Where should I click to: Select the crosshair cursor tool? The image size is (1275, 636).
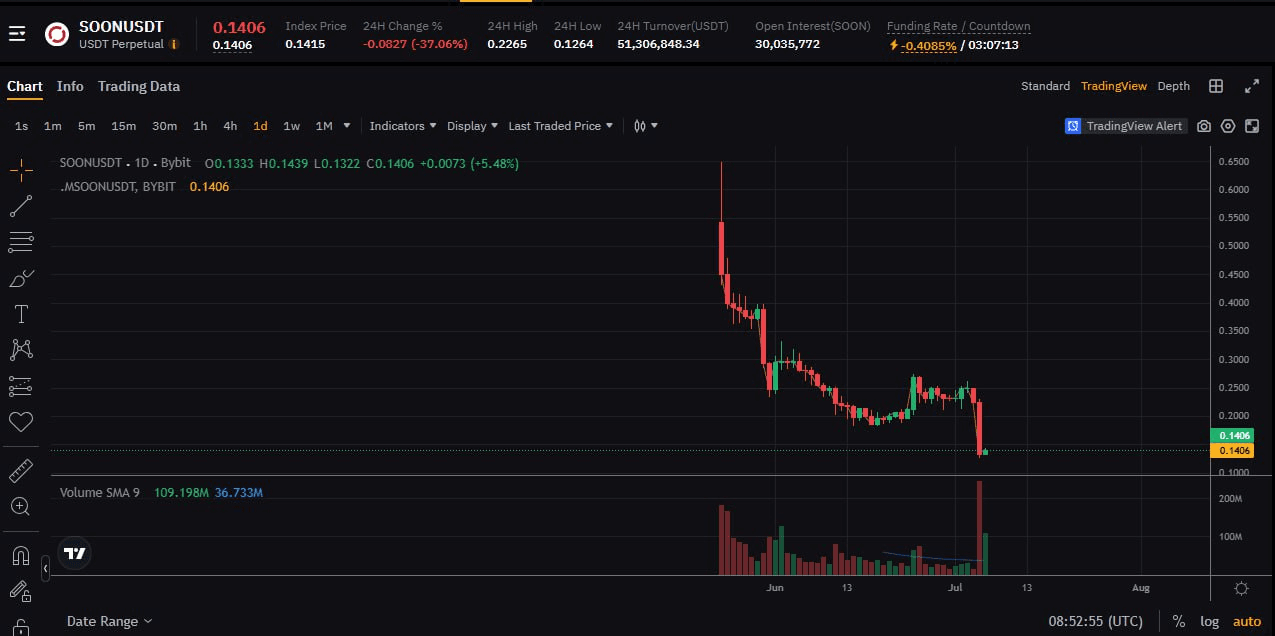(21, 170)
